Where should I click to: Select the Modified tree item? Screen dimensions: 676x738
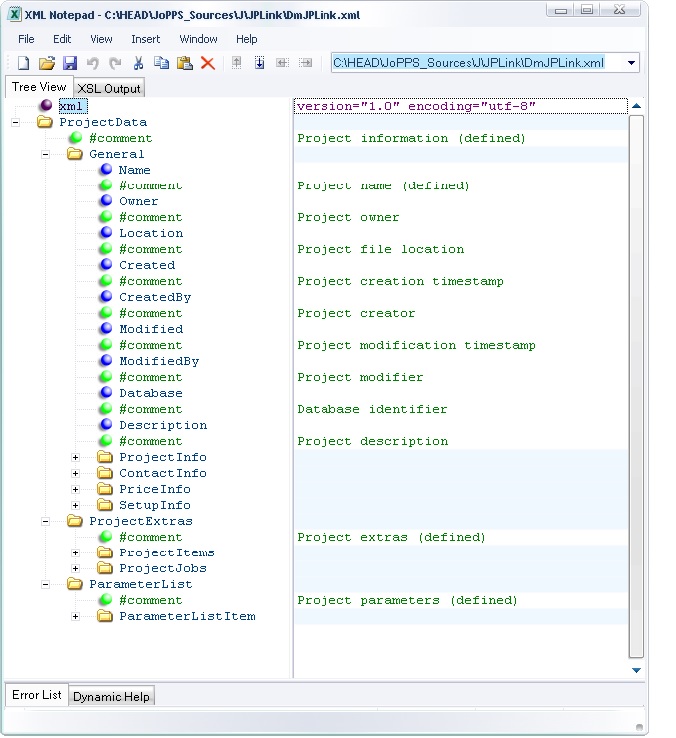tap(151, 329)
